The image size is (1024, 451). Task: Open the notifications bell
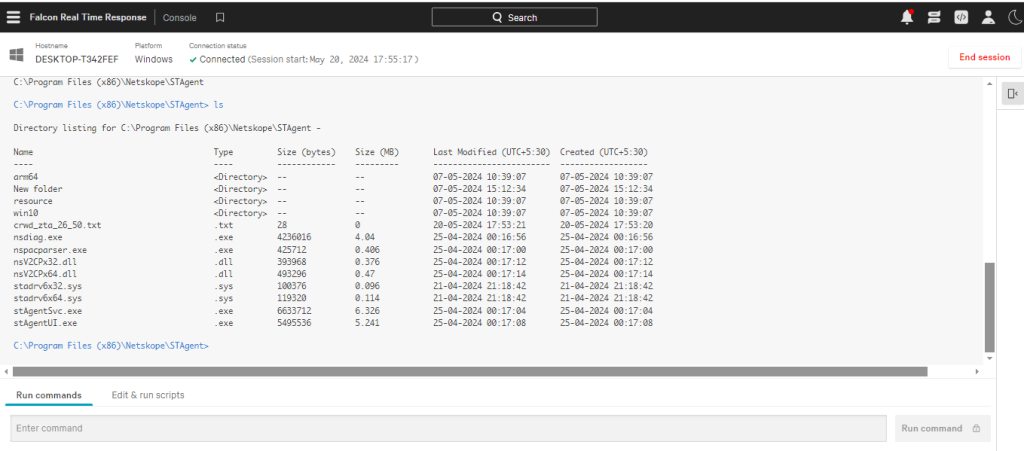point(907,17)
